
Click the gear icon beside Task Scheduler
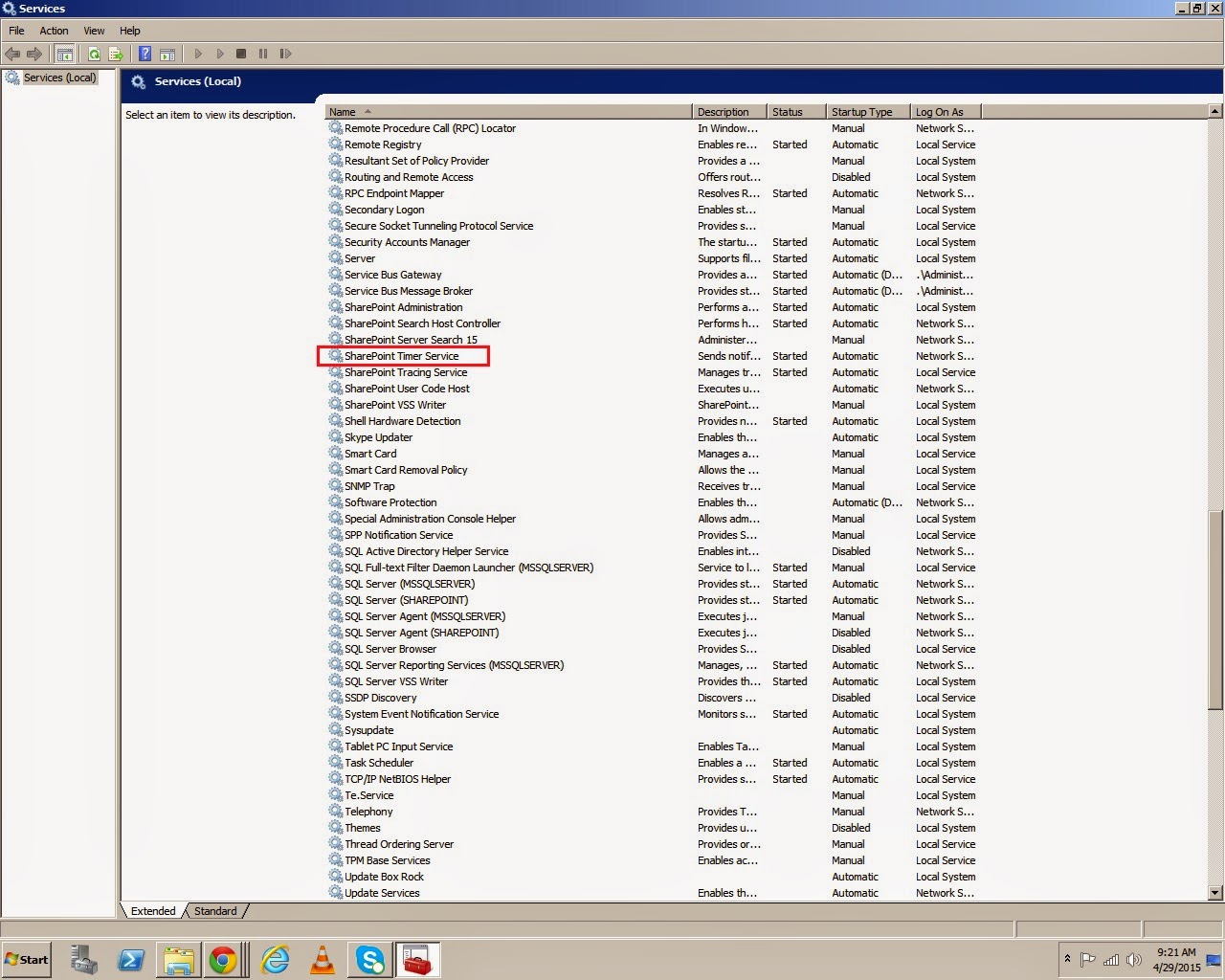(x=336, y=762)
